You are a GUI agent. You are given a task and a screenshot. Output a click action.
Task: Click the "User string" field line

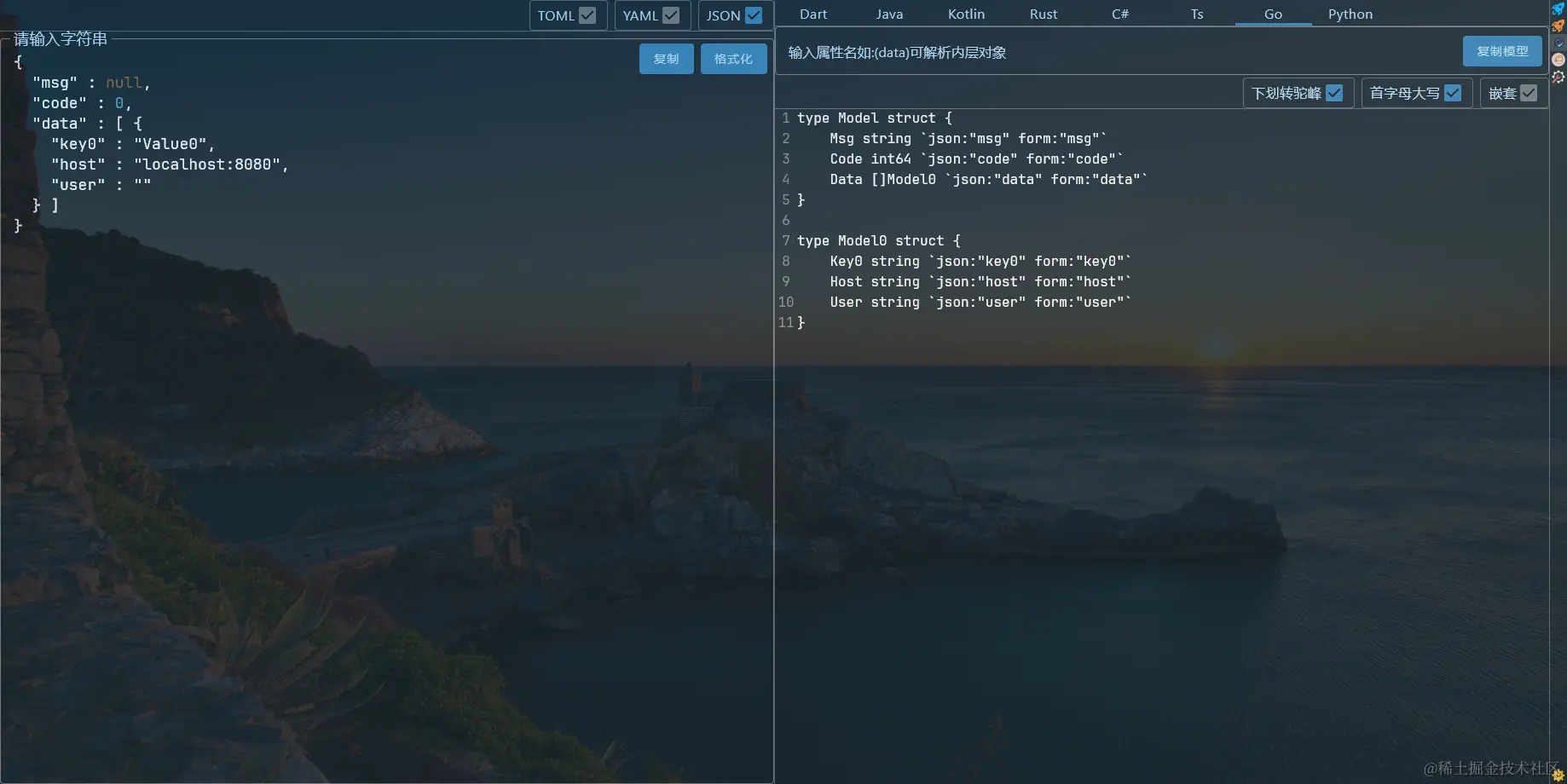(x=980, y=303)
